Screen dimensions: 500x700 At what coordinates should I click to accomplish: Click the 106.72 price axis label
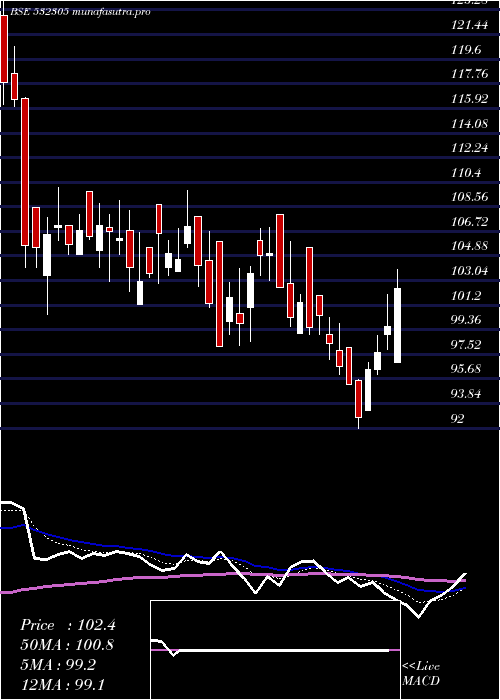point(469,221)
